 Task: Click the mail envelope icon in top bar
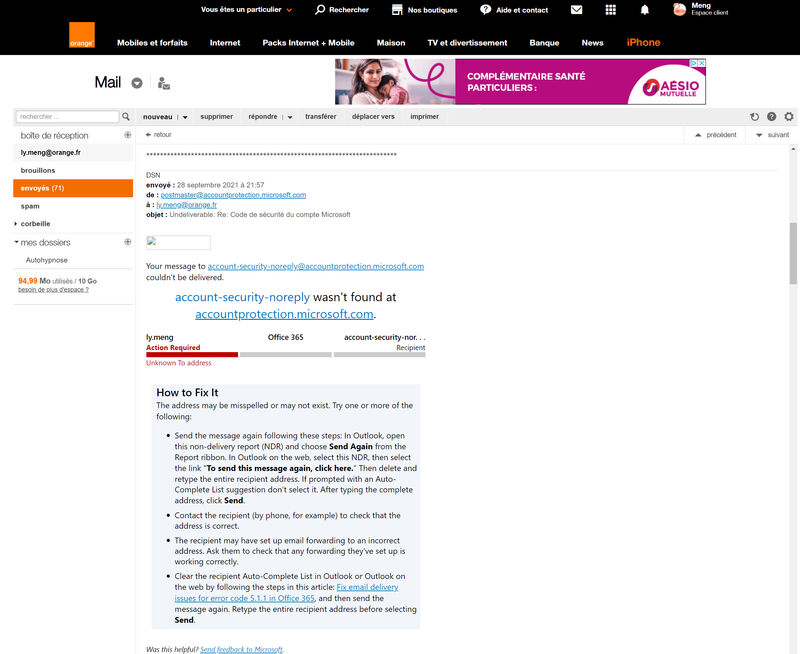(x=577, y=10)
